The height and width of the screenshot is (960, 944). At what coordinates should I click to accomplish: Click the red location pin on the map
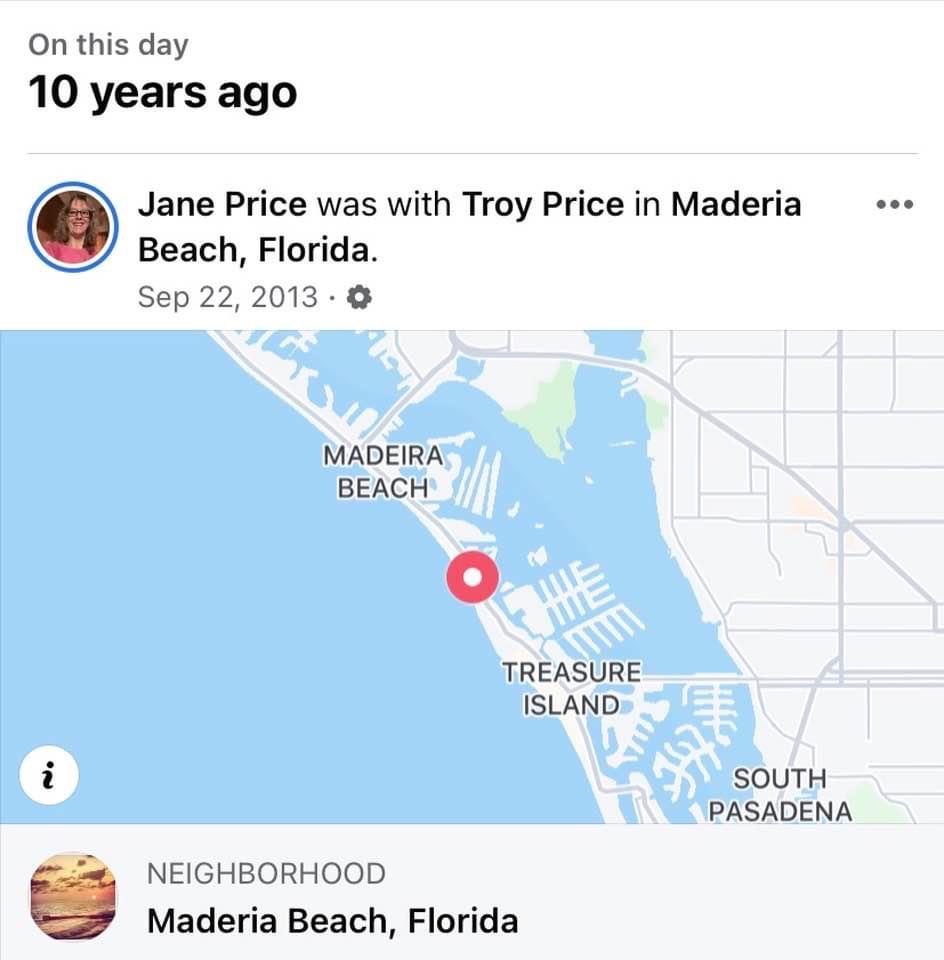point(472,578)
